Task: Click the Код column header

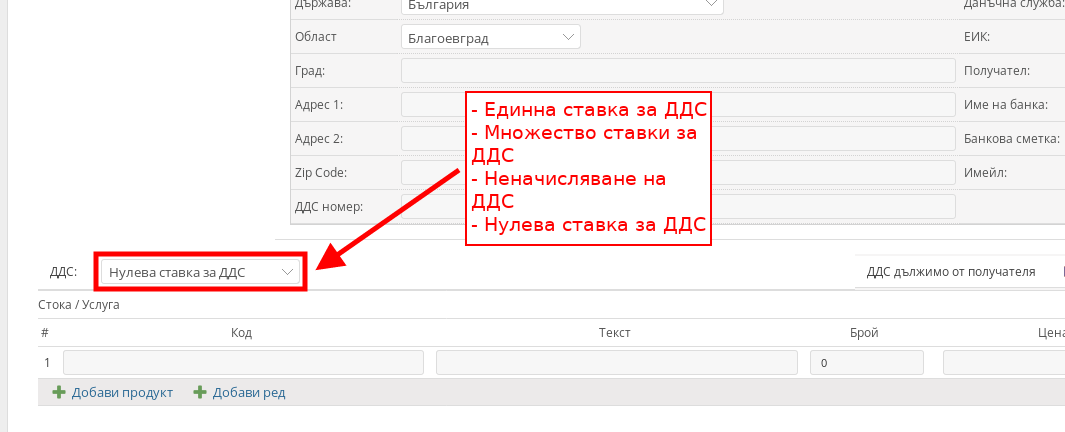Action: (x=241, y=333)
